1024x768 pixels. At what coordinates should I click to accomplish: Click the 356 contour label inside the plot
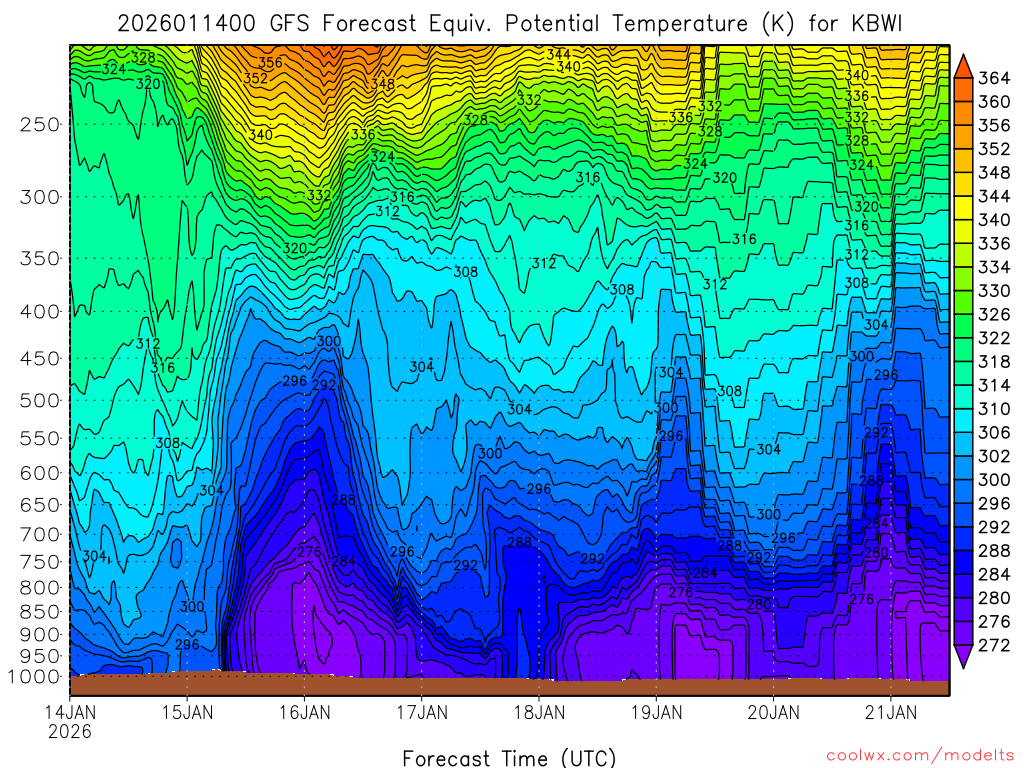pyautogui.click(x=270, y=63)
